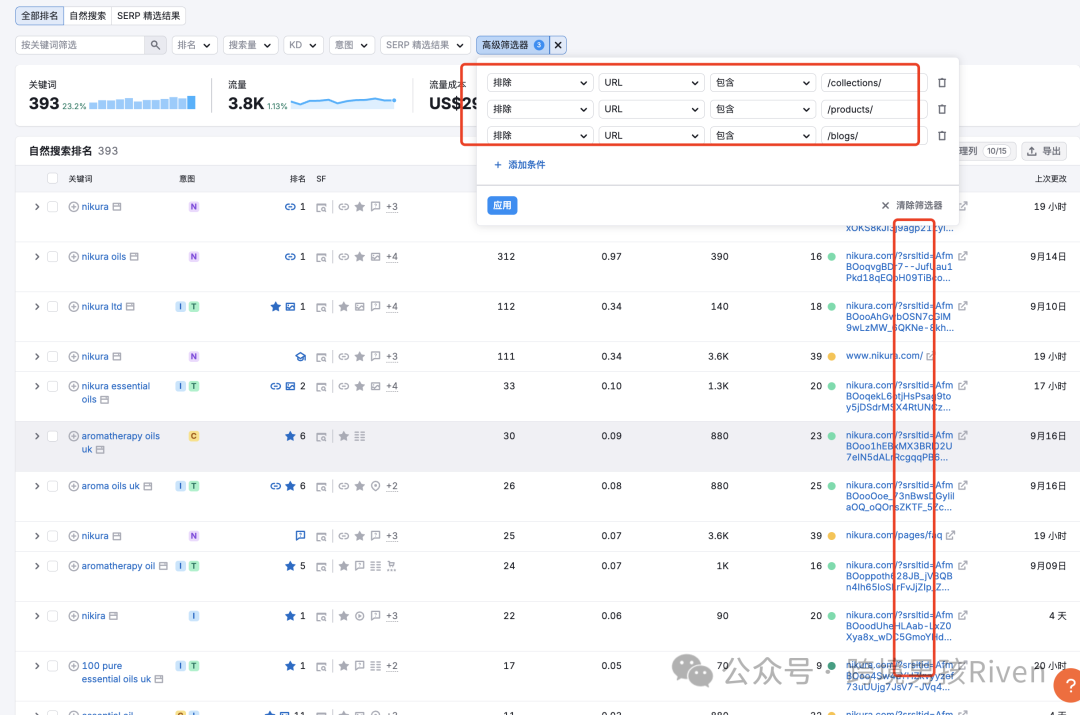Image resolution: width=1080 pixels, height=715 pixels.
Task: Click the +4 SERP features for 'nikura essential oils'
Action: (392, 386)
